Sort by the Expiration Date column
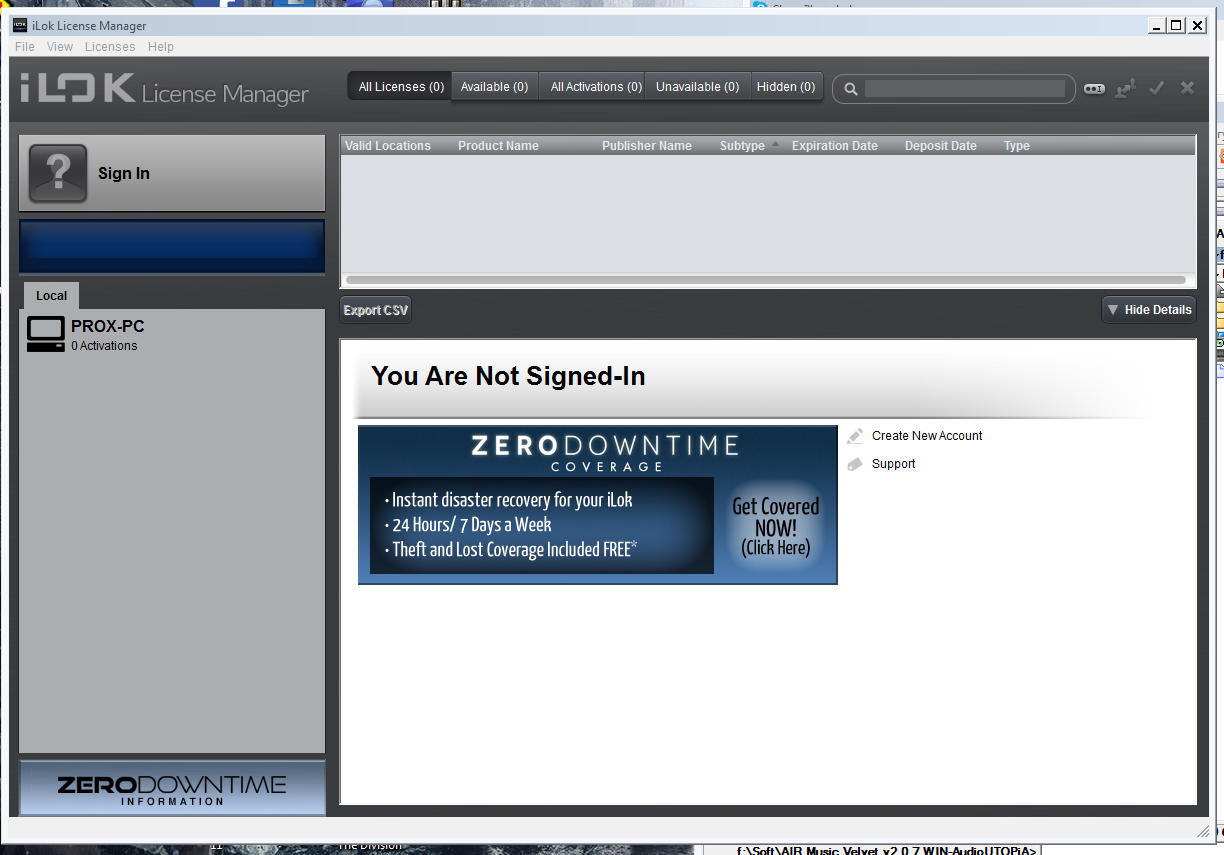 [835, 146]
